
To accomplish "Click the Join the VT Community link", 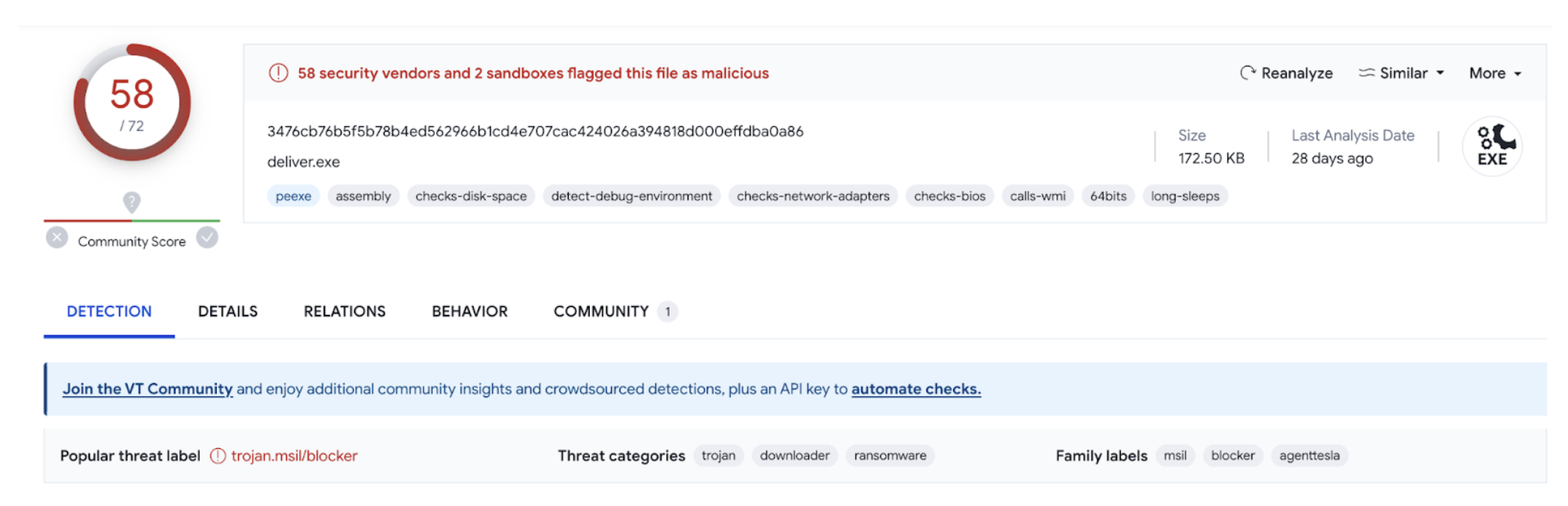I will (147, 389).
